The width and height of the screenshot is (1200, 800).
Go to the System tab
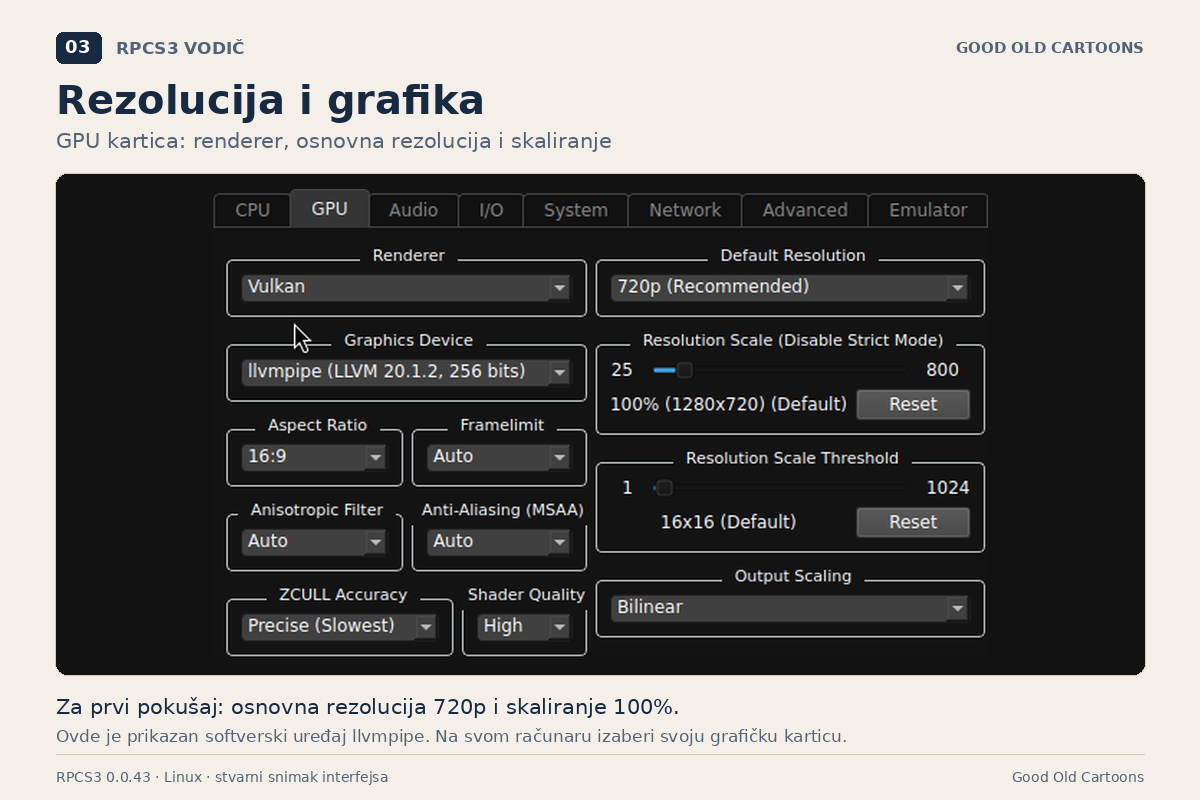[576, 210]
